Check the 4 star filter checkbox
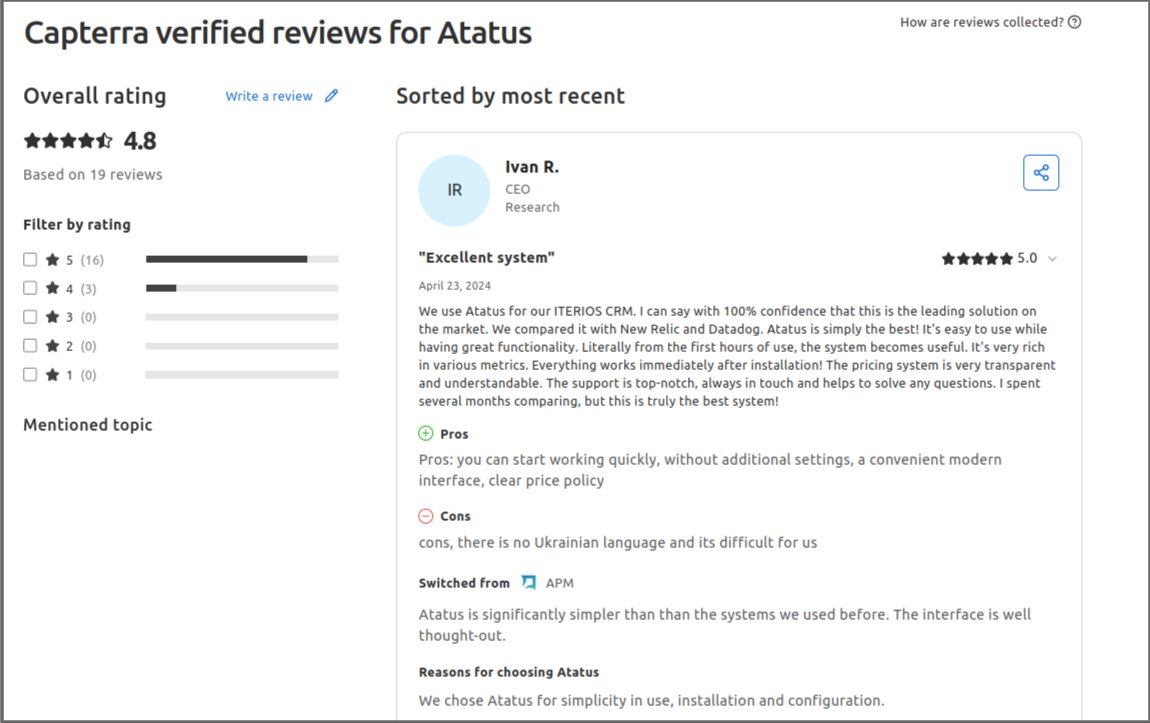The width and height of the screenshot is (1150, 723). tap(30, 289)
